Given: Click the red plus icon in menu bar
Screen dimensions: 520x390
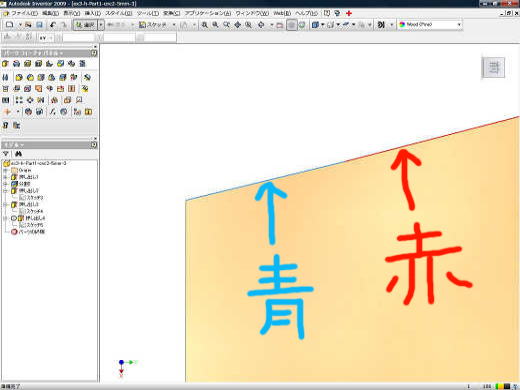Looking at the screenshot, I should tap(349, 13).
